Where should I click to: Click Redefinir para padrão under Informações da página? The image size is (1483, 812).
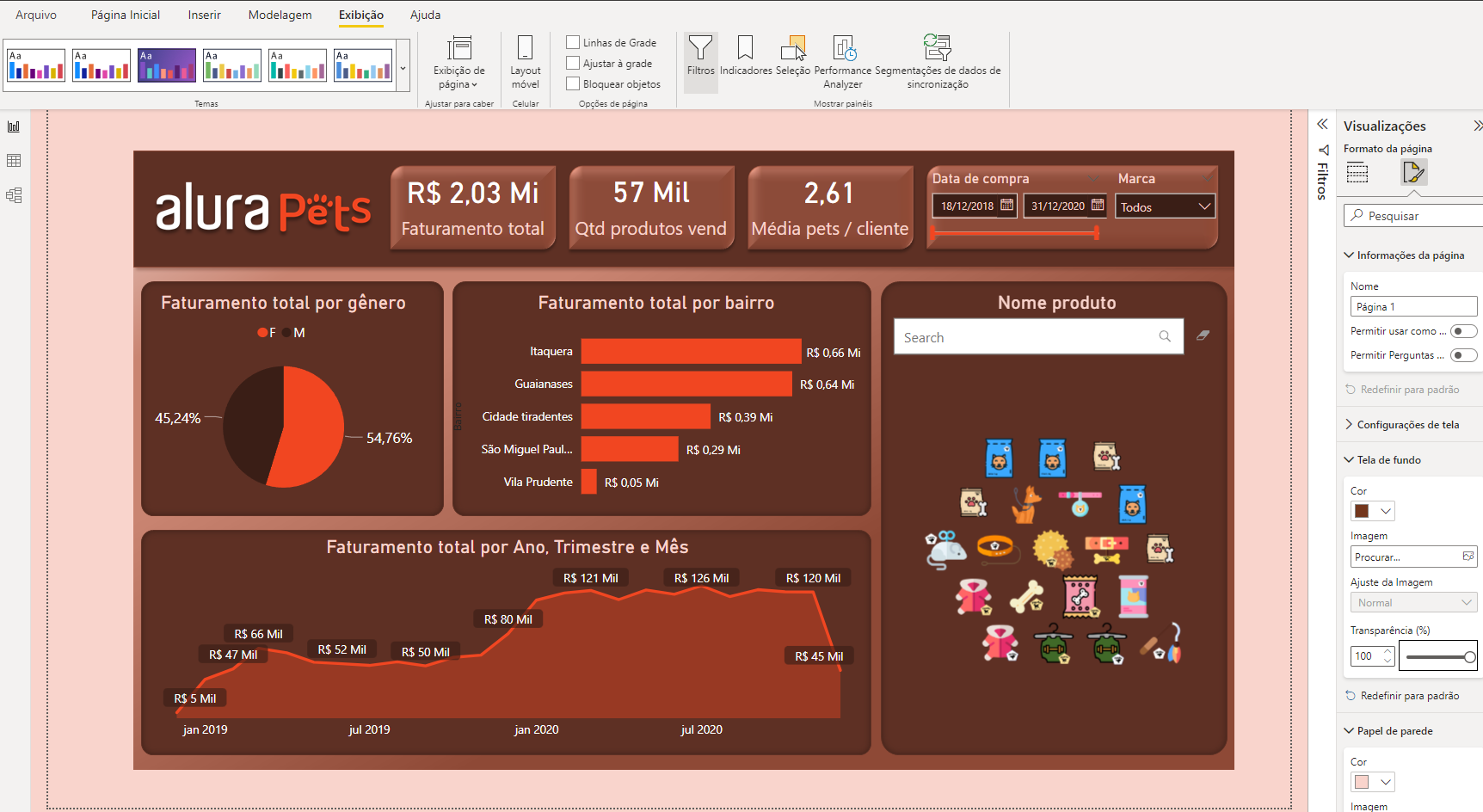(1403, 390)
